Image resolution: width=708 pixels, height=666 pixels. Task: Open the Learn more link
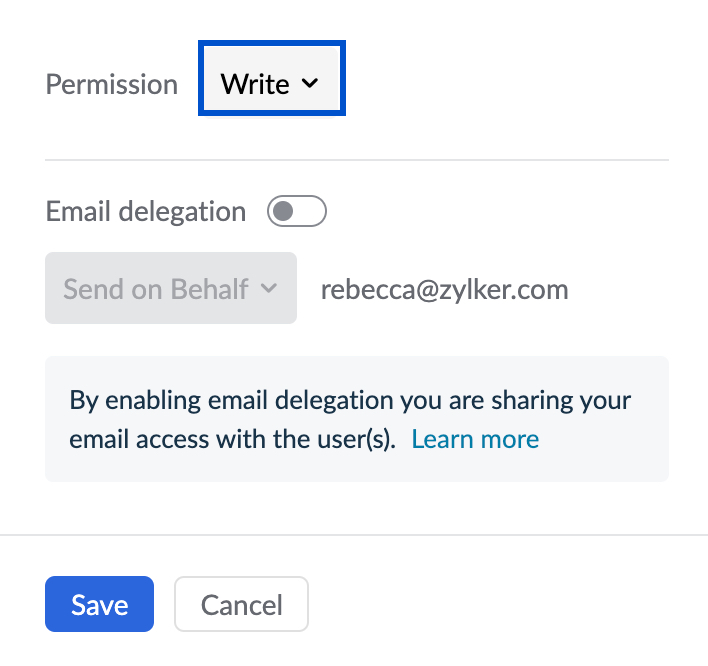pyautogui.click(x=475, y=439)
